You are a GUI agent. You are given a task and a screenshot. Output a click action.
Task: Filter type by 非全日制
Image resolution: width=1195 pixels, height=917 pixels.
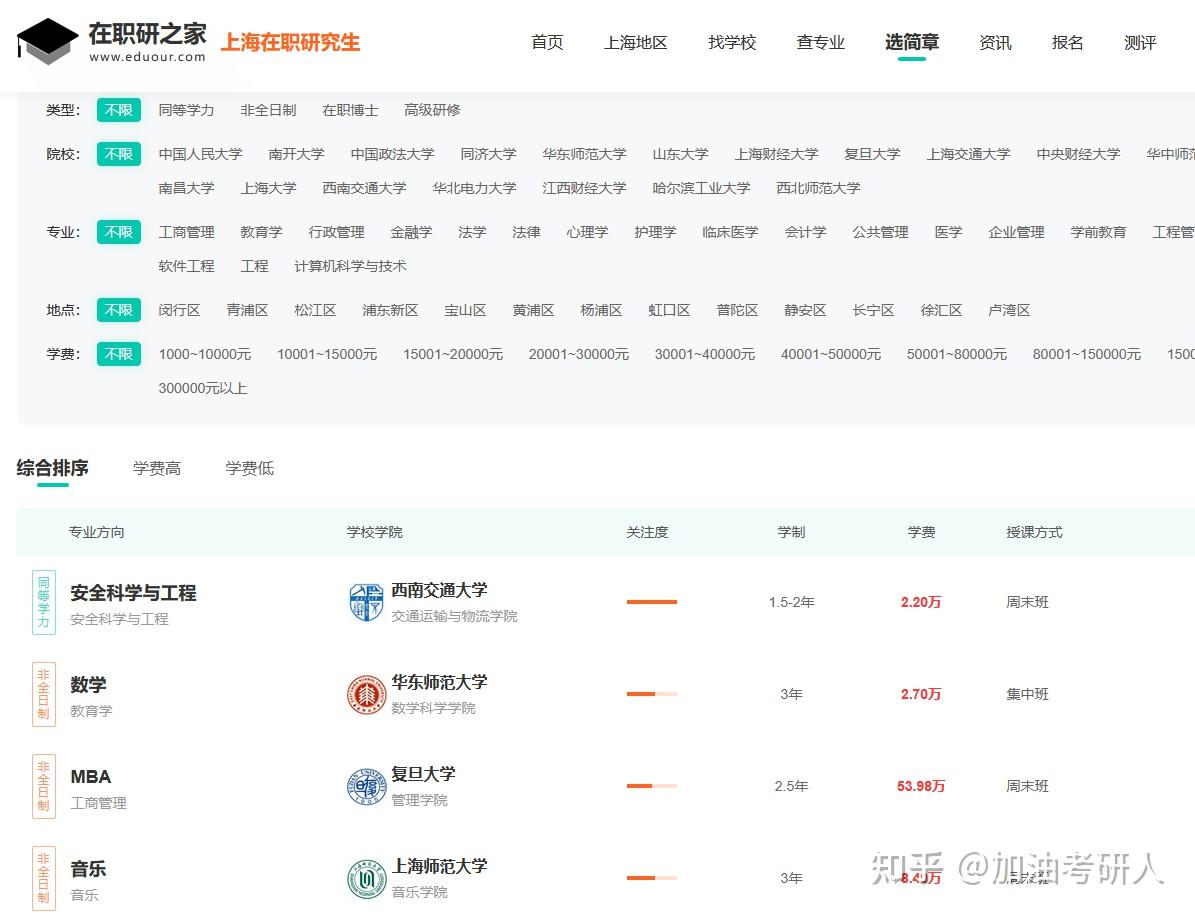pyautogui.click(x=268, y=111)
